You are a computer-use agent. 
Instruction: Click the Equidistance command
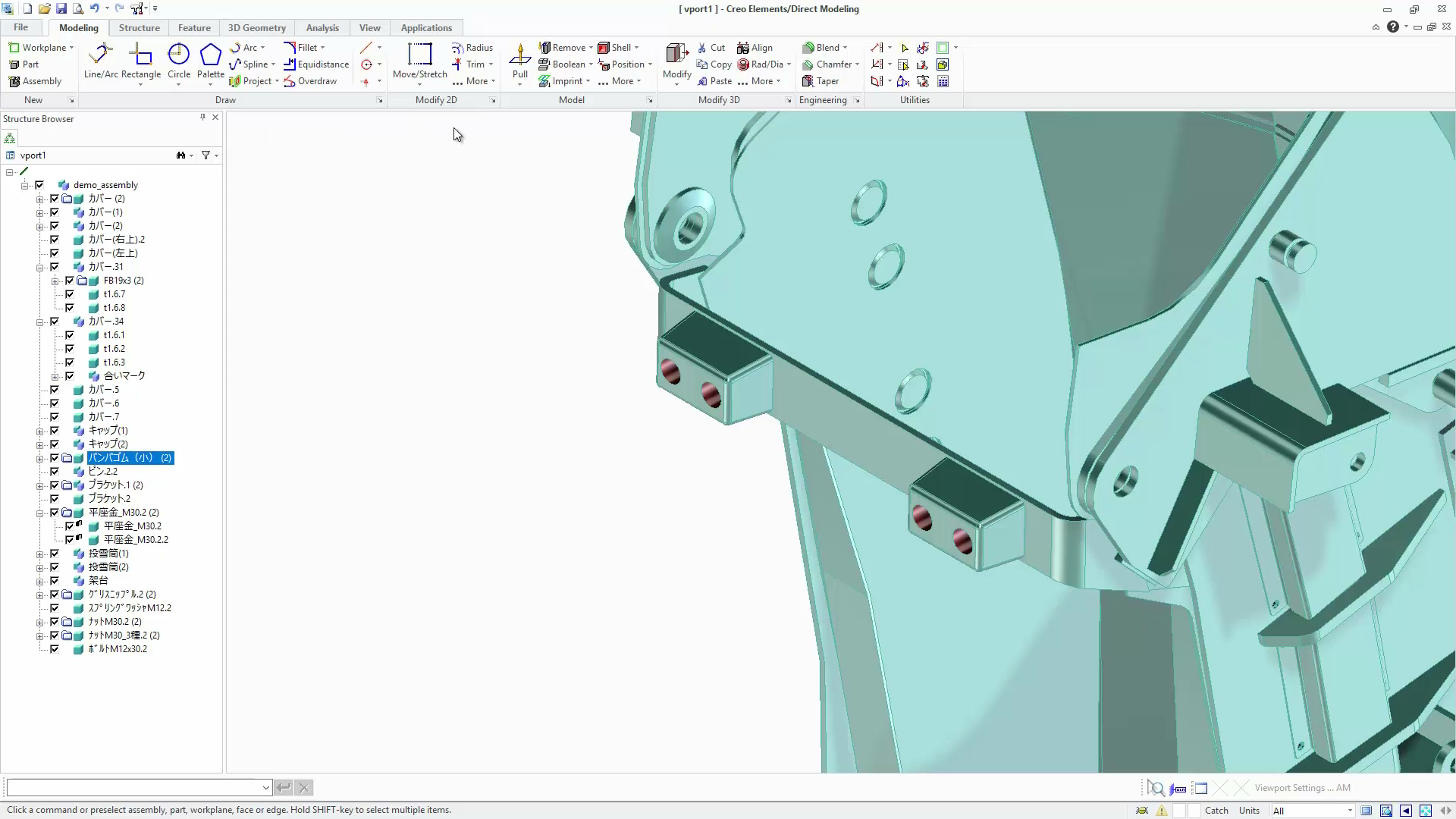[316, 64]
